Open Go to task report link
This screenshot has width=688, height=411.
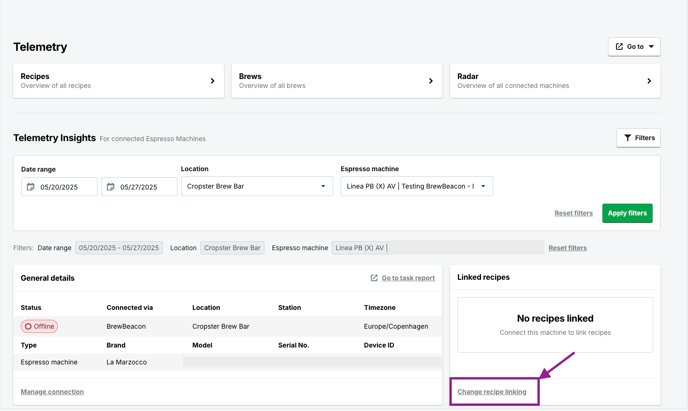point(408,278)
